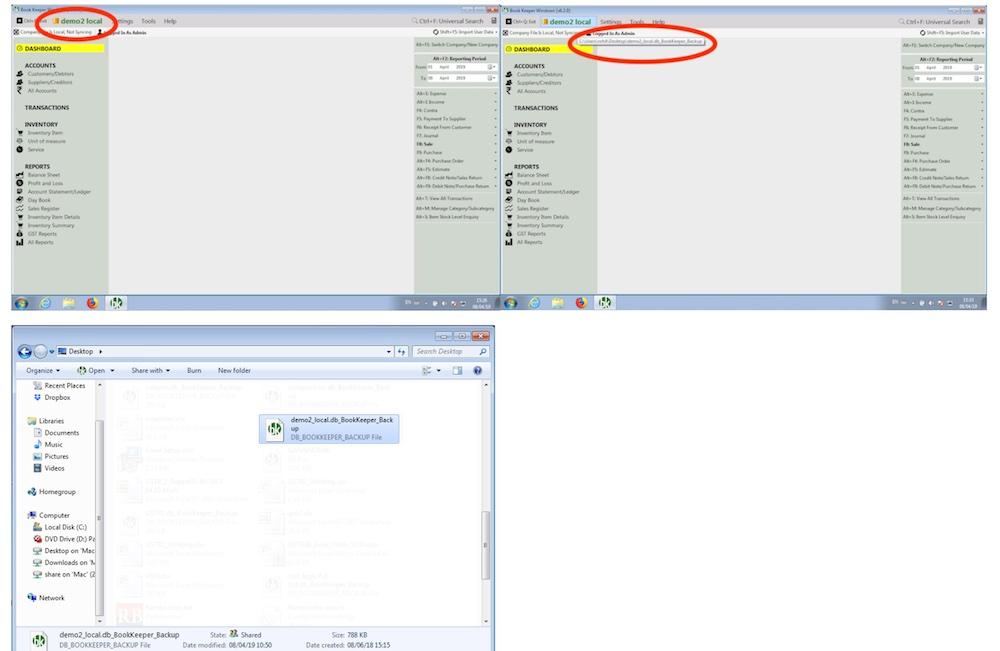The height and width of the screenshot is (651, 1000).
Task: Open Tools menu in the left Book Keeper window
Action: (x=149, y=21)
